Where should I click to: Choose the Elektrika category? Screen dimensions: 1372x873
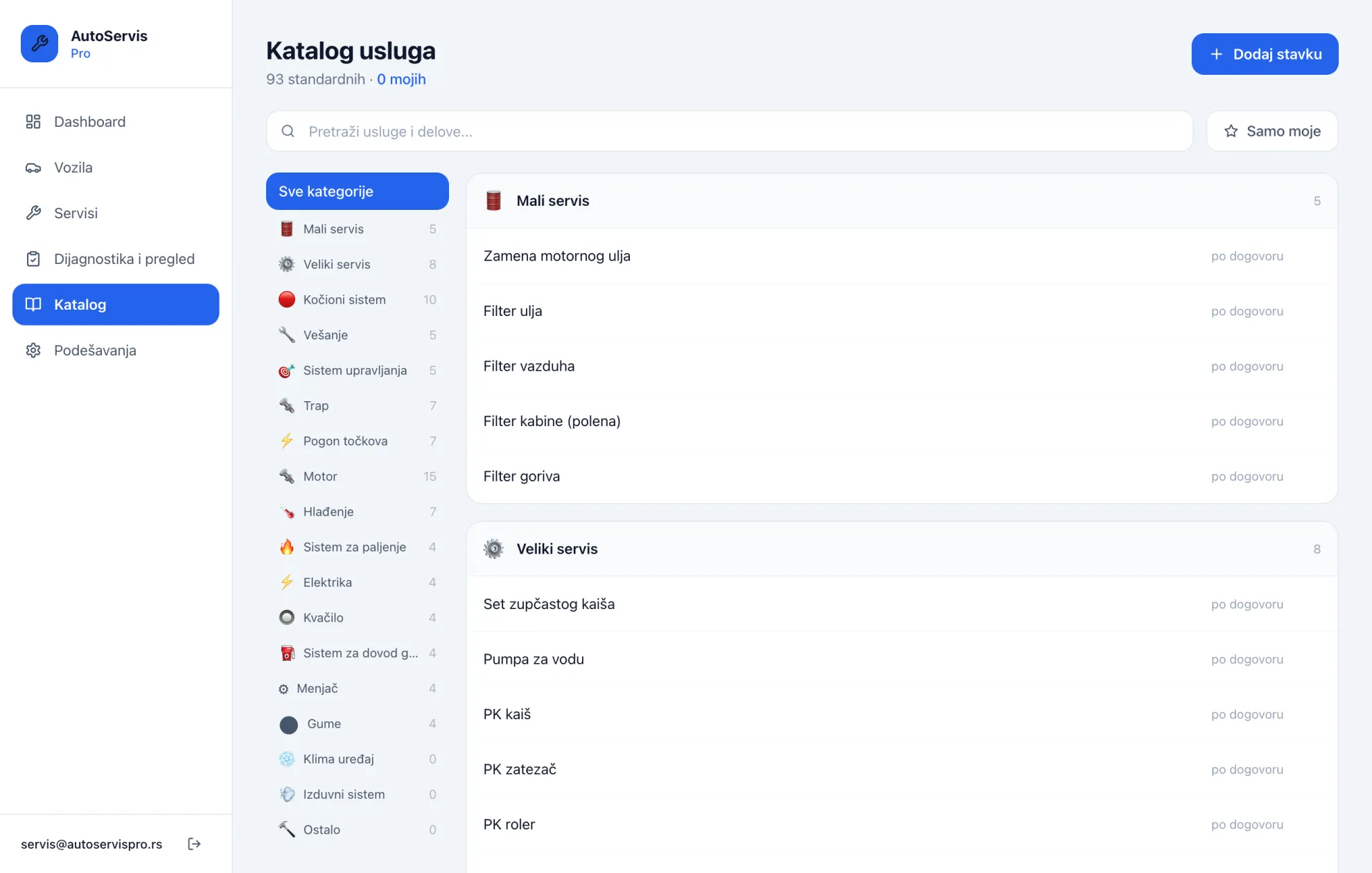coord(358,582)
